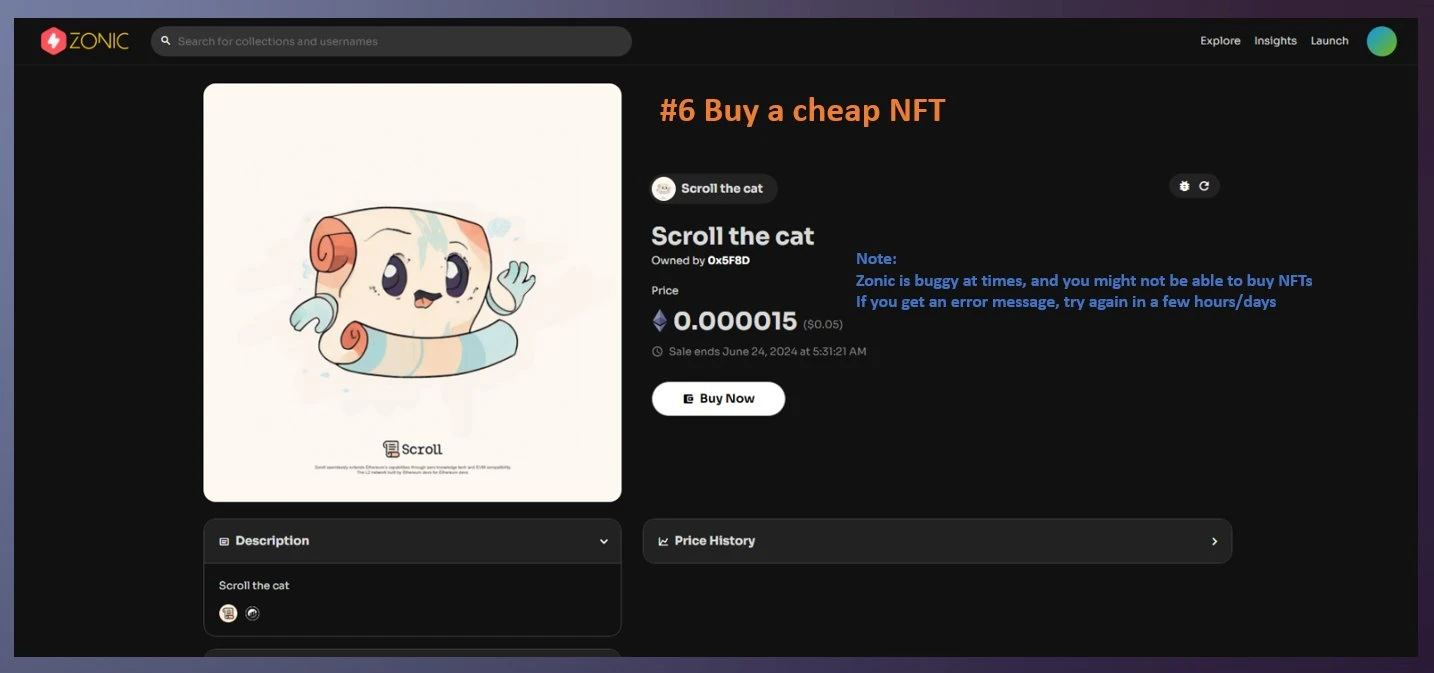Open owner profile 0x5F8D

click(x=728, y=260)
